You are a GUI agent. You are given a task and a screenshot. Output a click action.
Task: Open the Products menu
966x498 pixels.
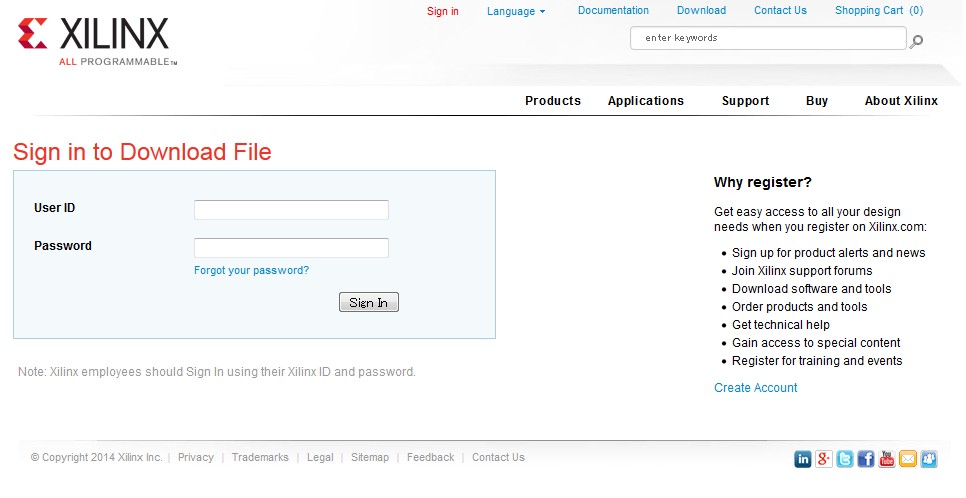point(552,101)
